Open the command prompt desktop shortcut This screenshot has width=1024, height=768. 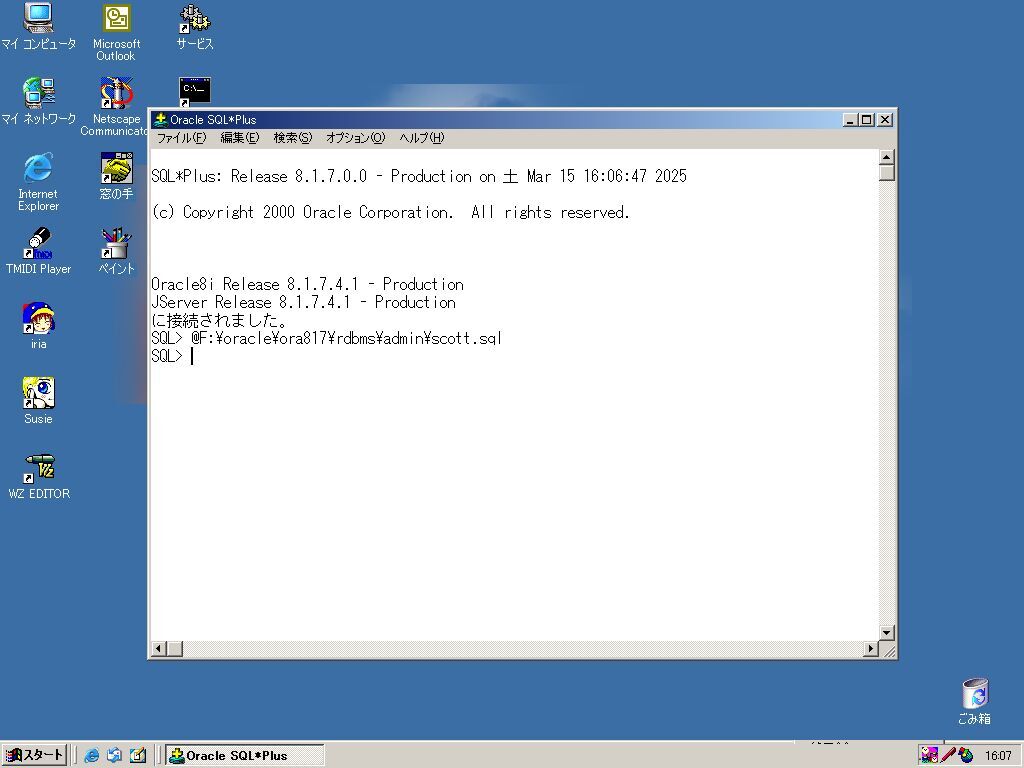[195, 92]
